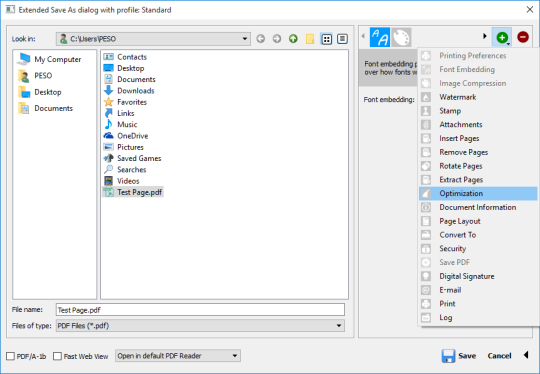Click the Print printer icon in menu
540x374 pixels.
426,304
